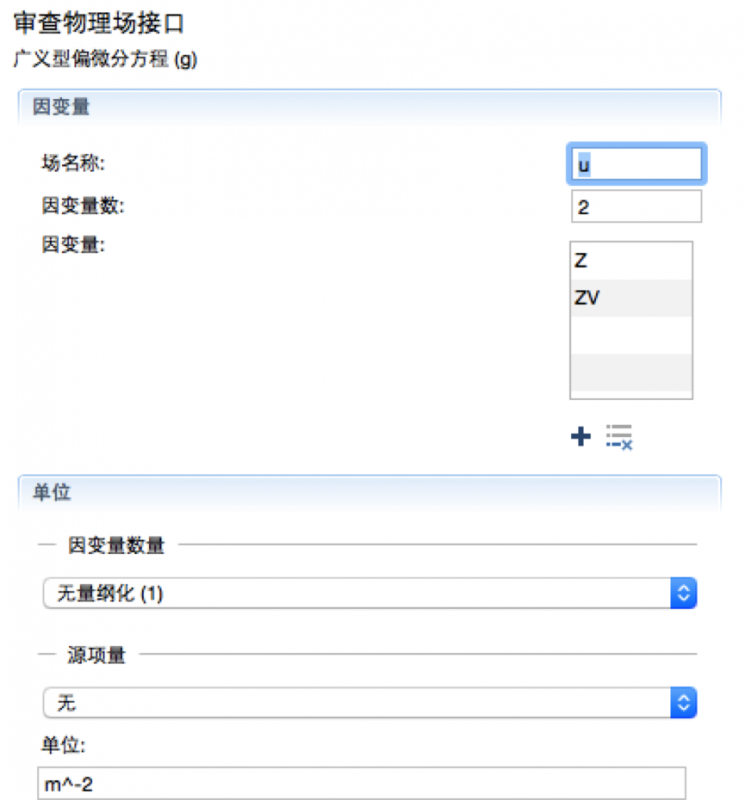Viewport: 745px width, 800px height.
Task: Select the Z row in the variable list
Action: (630, 261)
